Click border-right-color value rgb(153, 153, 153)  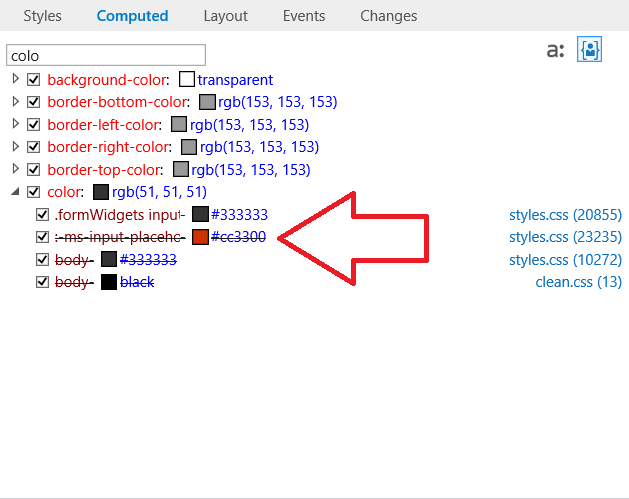[x=259, y=147]
